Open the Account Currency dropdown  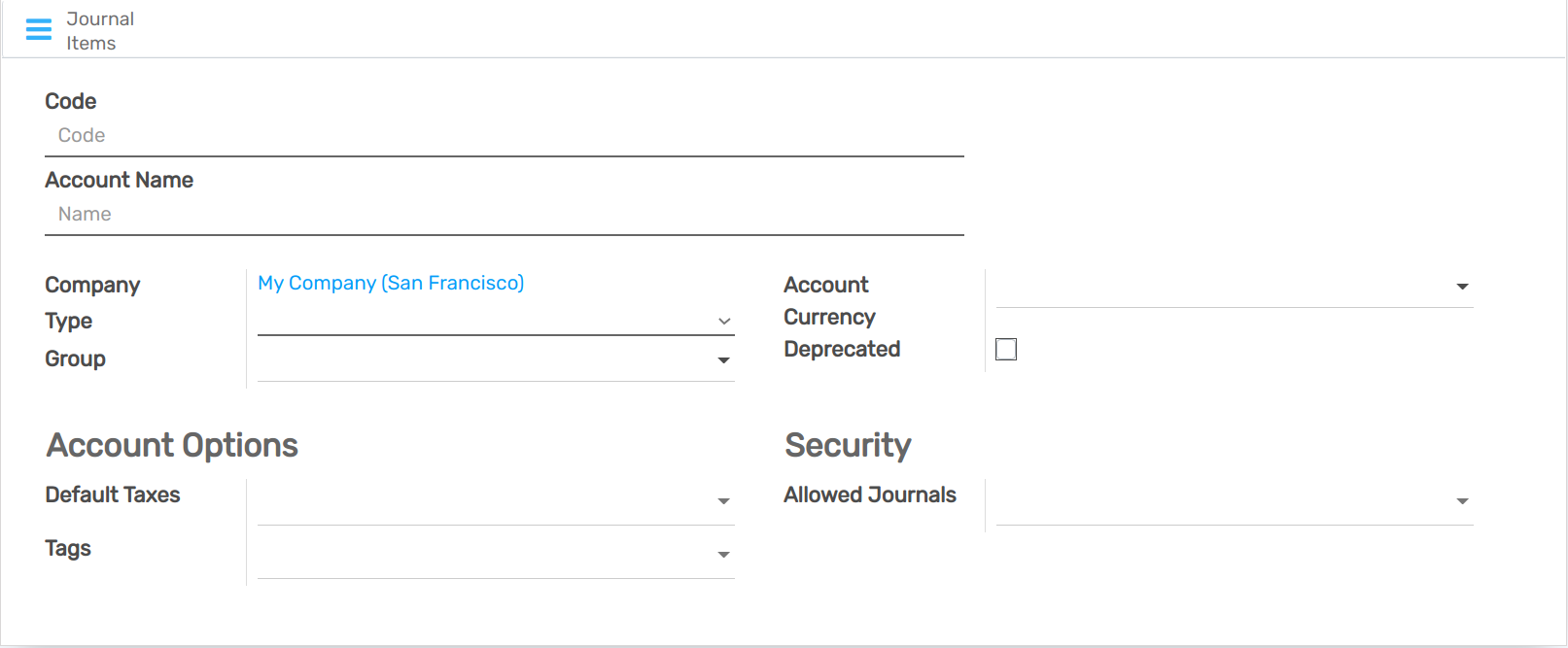[1462, 287]
